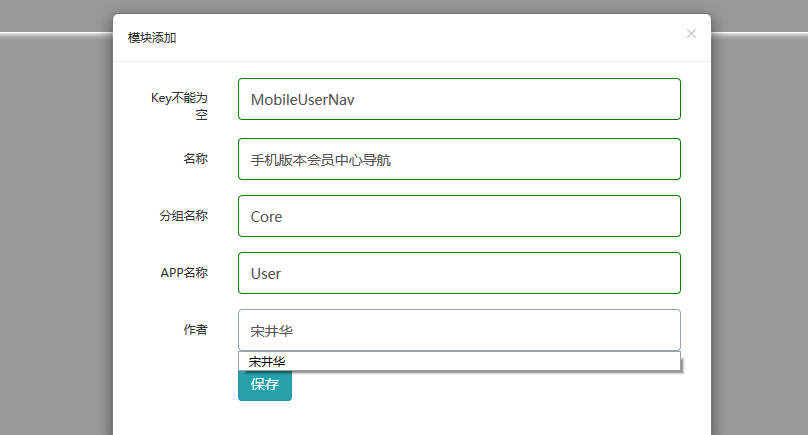Focus the 名称 field with 手机版本会员中心导航

point(459,159)
